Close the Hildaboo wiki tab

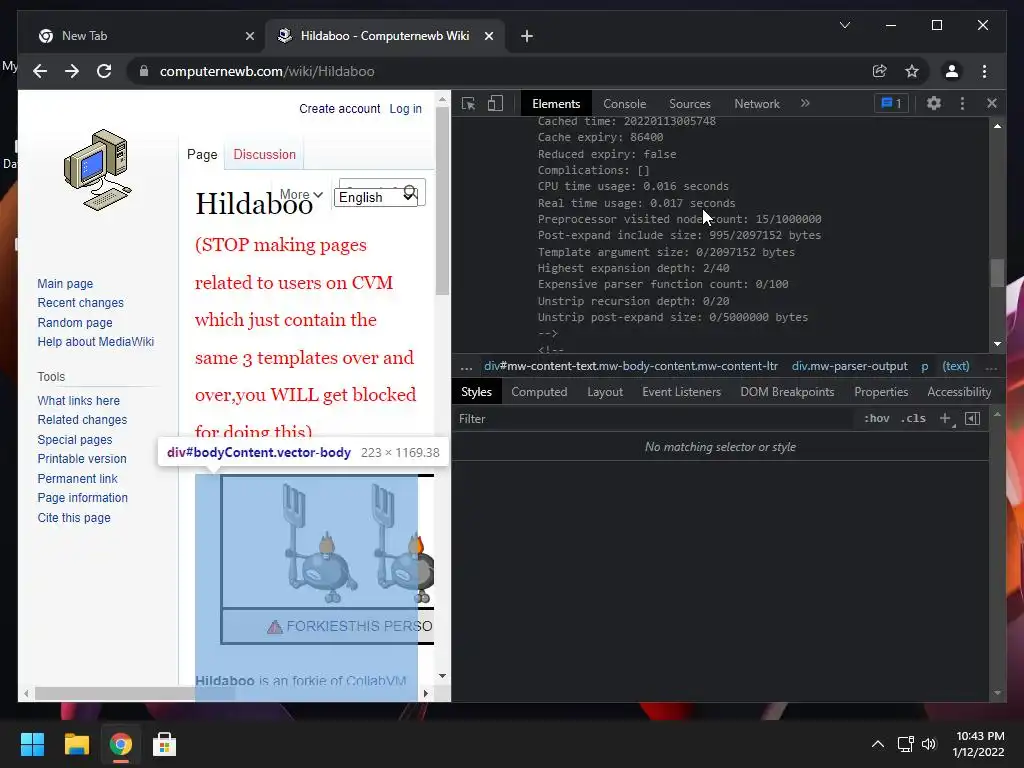pyautogui.click(x=488, y=36)
